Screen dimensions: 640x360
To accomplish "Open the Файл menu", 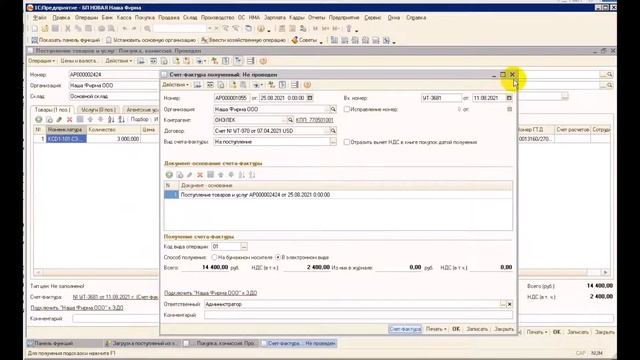I will 40,18.
